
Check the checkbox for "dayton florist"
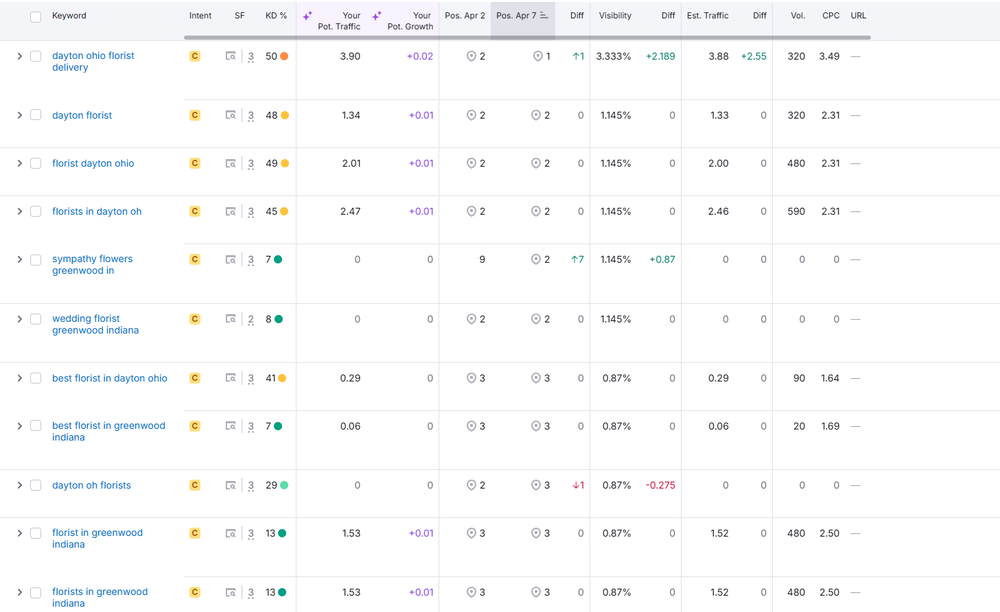pos(36,115)
